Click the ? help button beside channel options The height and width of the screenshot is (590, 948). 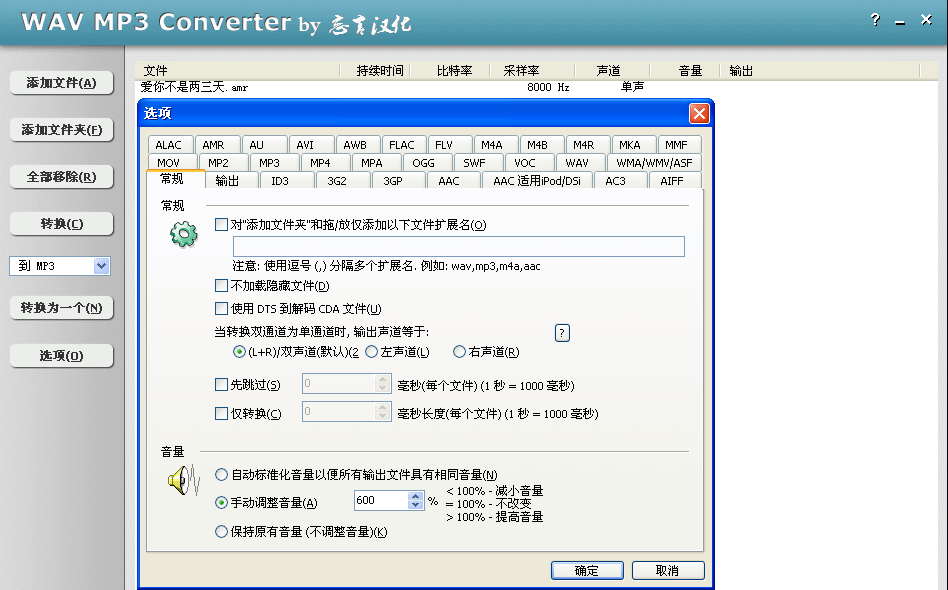[x=562, y=333]
